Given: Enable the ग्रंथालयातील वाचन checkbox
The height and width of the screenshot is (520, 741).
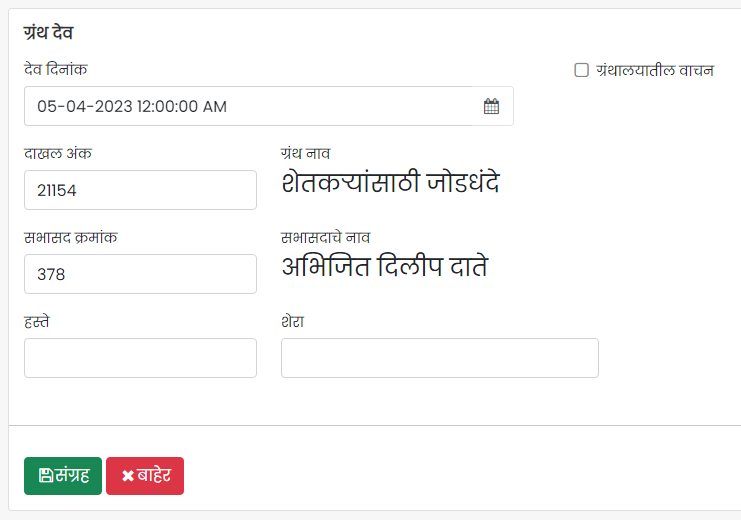Looking at the screenshot, I should tap(581, 70).
